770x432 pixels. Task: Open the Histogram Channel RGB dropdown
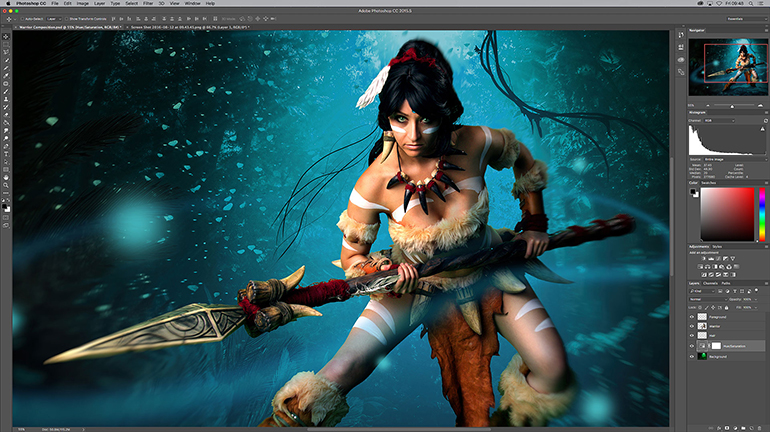point(719,121)
